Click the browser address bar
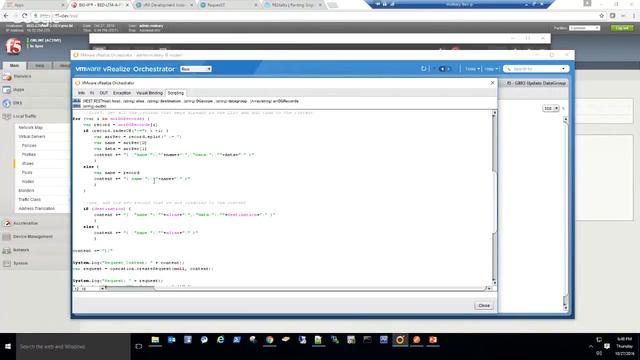Image resolution: width=640 pixels, height=360 pixels. (x=314, y=16)
